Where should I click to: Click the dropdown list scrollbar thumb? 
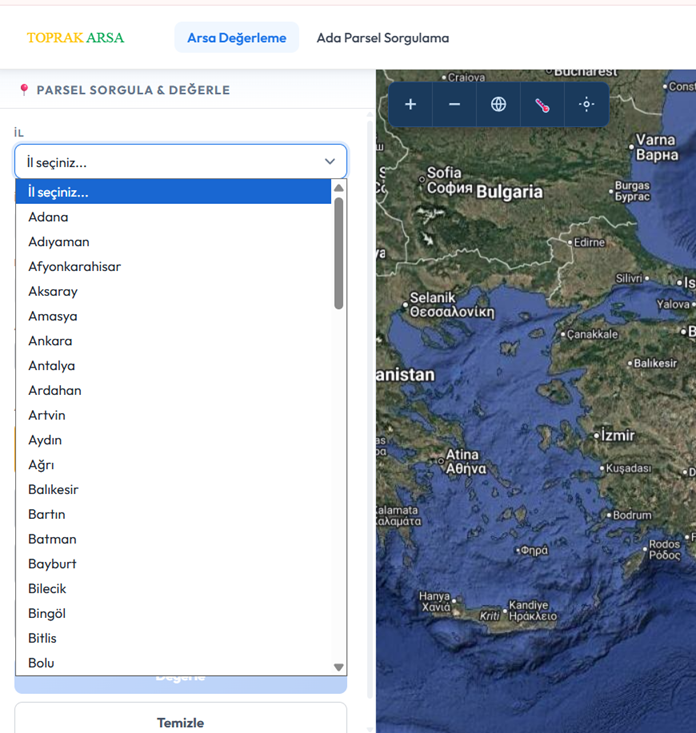[x=339, y=253]
